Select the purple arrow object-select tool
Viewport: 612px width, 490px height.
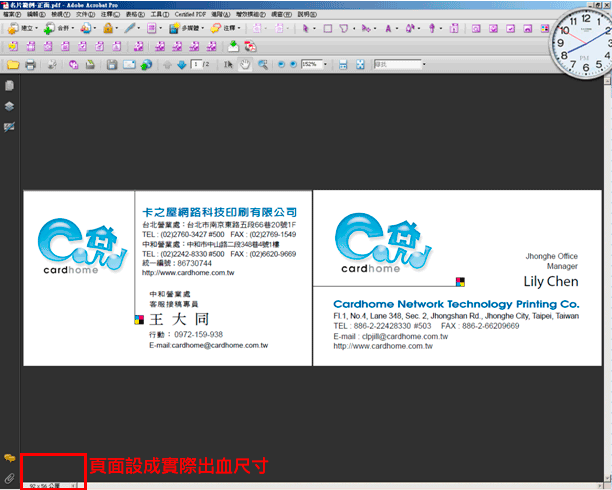pyautogui.click(x=305, y=28)
